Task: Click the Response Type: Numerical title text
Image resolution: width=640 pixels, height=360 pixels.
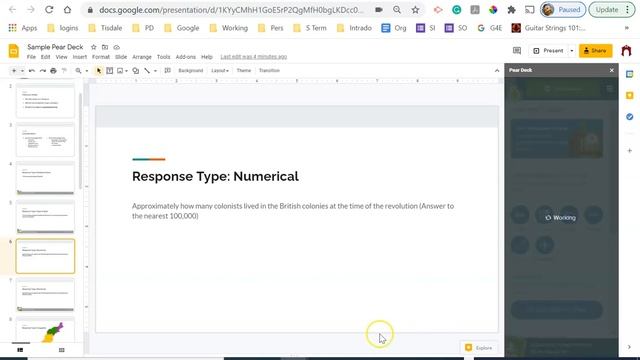Action: click(215, 176)
